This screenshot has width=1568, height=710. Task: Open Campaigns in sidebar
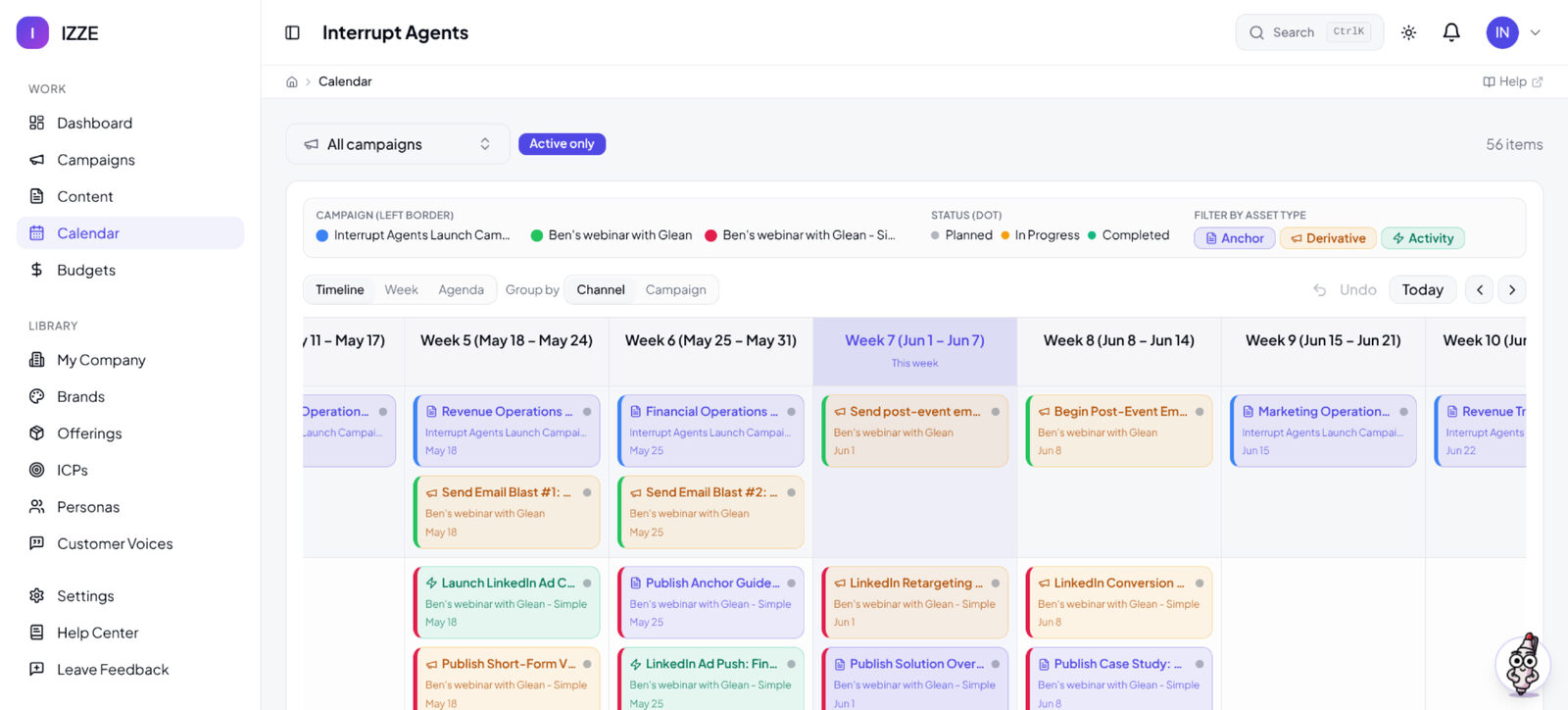click(130, 160)
